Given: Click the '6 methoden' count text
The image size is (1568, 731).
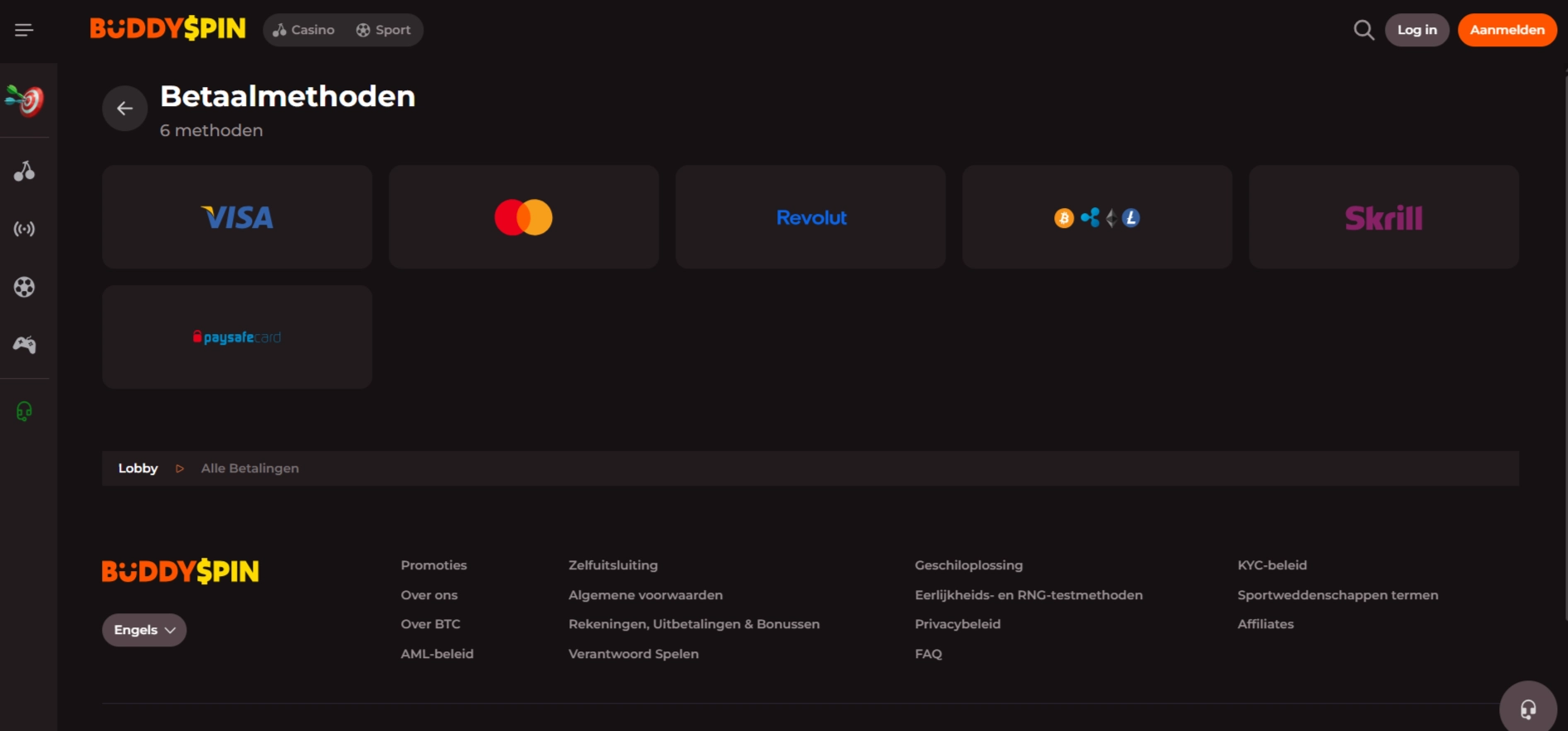Looking at the screenshot, I should pyautogui.click(x=211, y=130).
